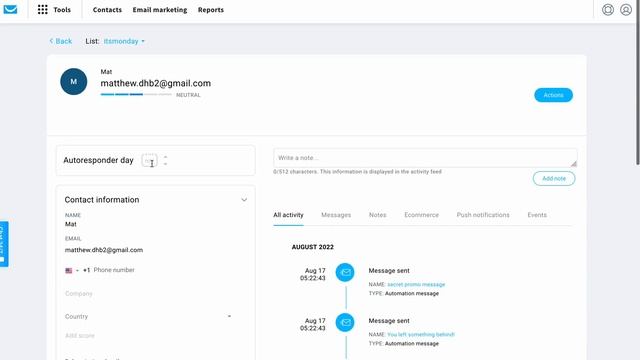Viewport: 640px width, 360px height.
Task: Collapse the Contact information section
Action: (x=244, y=200)
